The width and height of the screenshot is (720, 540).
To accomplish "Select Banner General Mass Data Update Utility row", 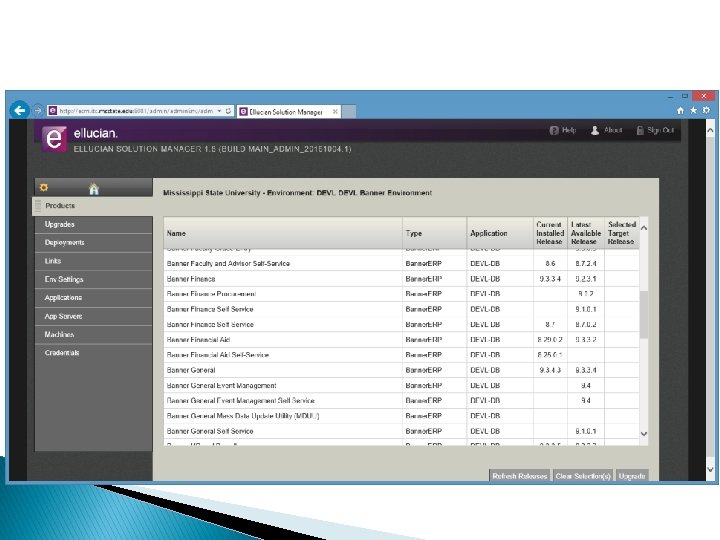I will (x=401, y=416).
